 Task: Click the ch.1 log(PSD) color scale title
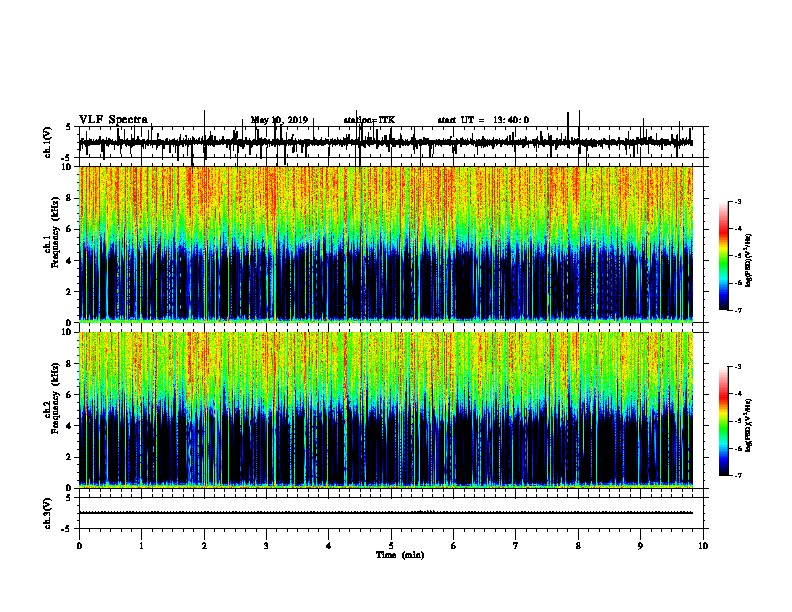click(749, 260)
